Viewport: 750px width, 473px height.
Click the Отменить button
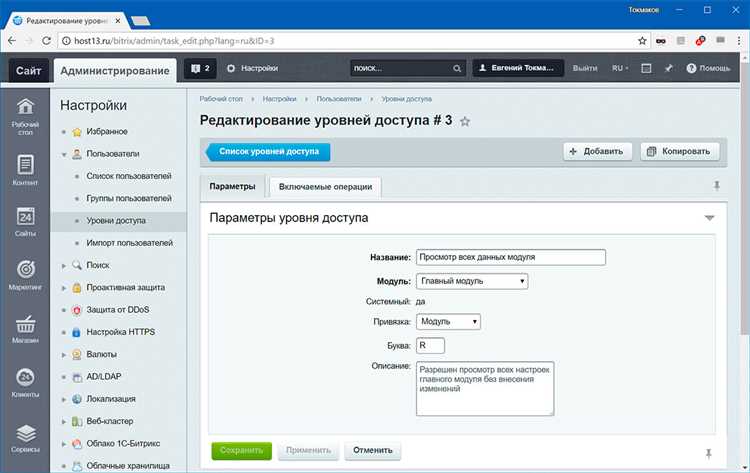click(x=373, y=451)
